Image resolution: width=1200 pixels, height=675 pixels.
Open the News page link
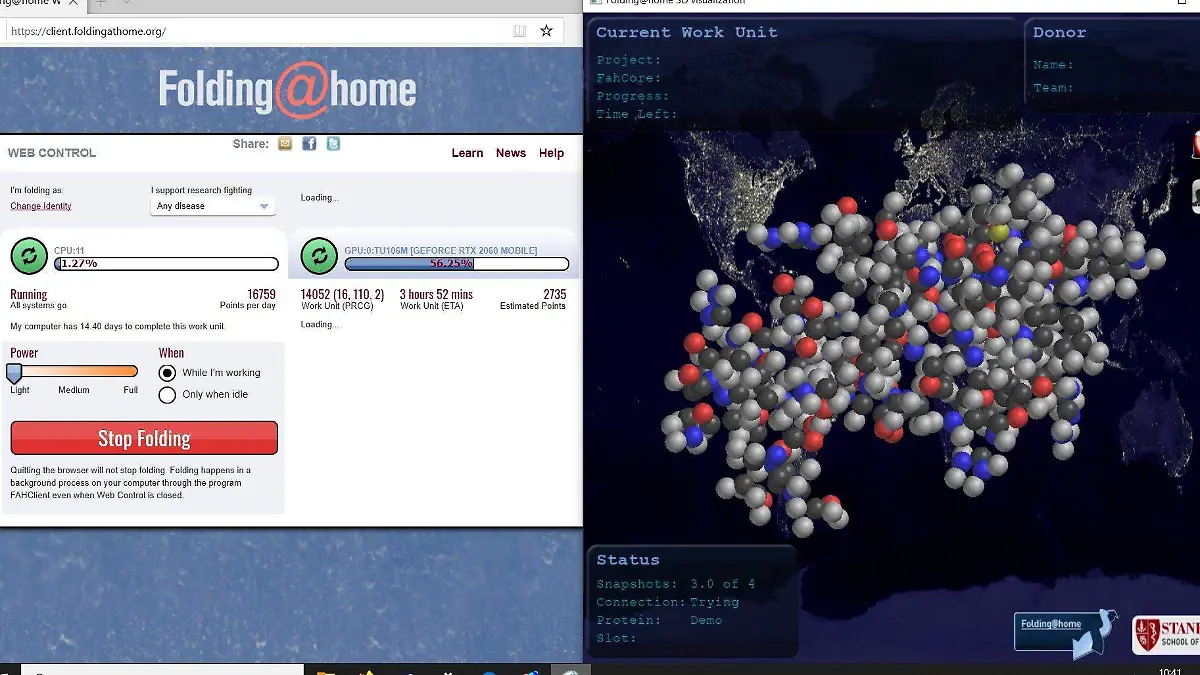click(x=511, y=153)
